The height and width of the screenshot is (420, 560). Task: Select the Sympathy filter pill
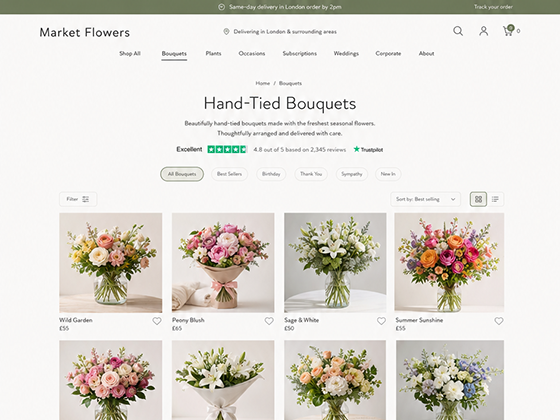click(x=352, y=174)
